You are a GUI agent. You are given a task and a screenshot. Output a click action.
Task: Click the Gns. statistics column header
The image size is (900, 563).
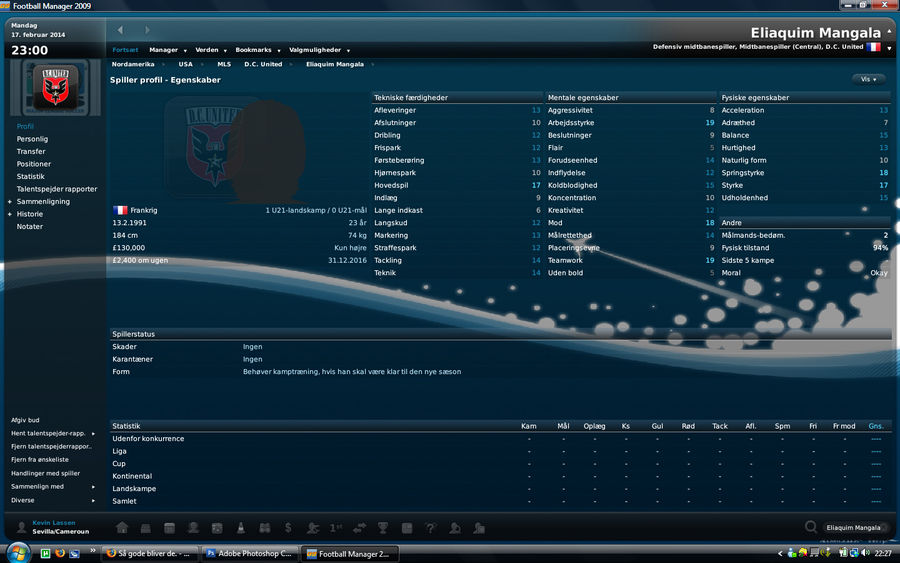click(876, 426)
